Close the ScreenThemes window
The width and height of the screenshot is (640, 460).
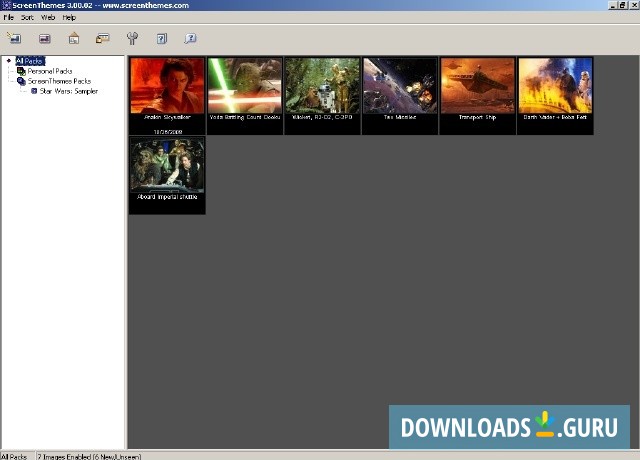(x=634, y=5)
